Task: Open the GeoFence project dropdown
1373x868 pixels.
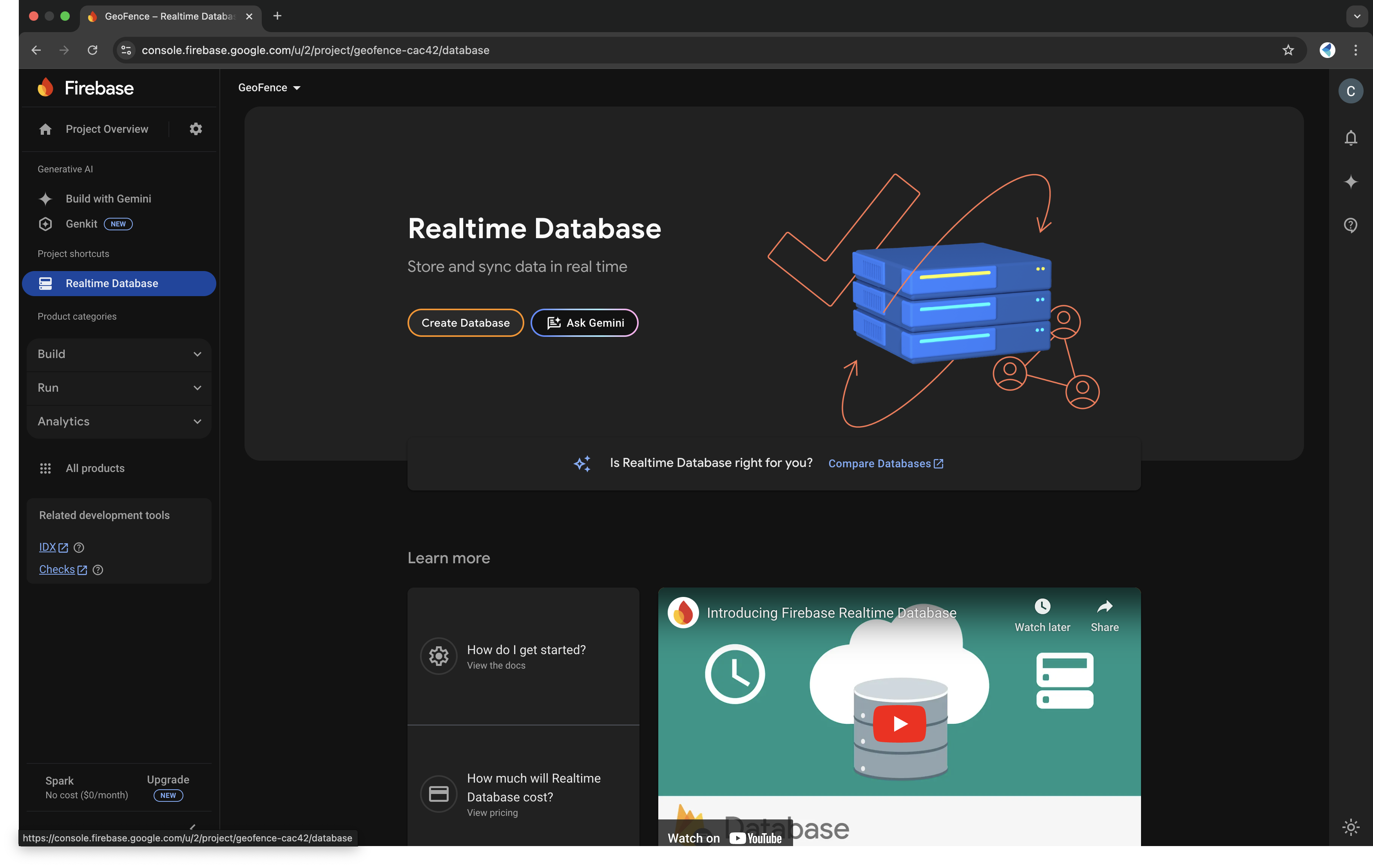Action: tap(269, 88)
